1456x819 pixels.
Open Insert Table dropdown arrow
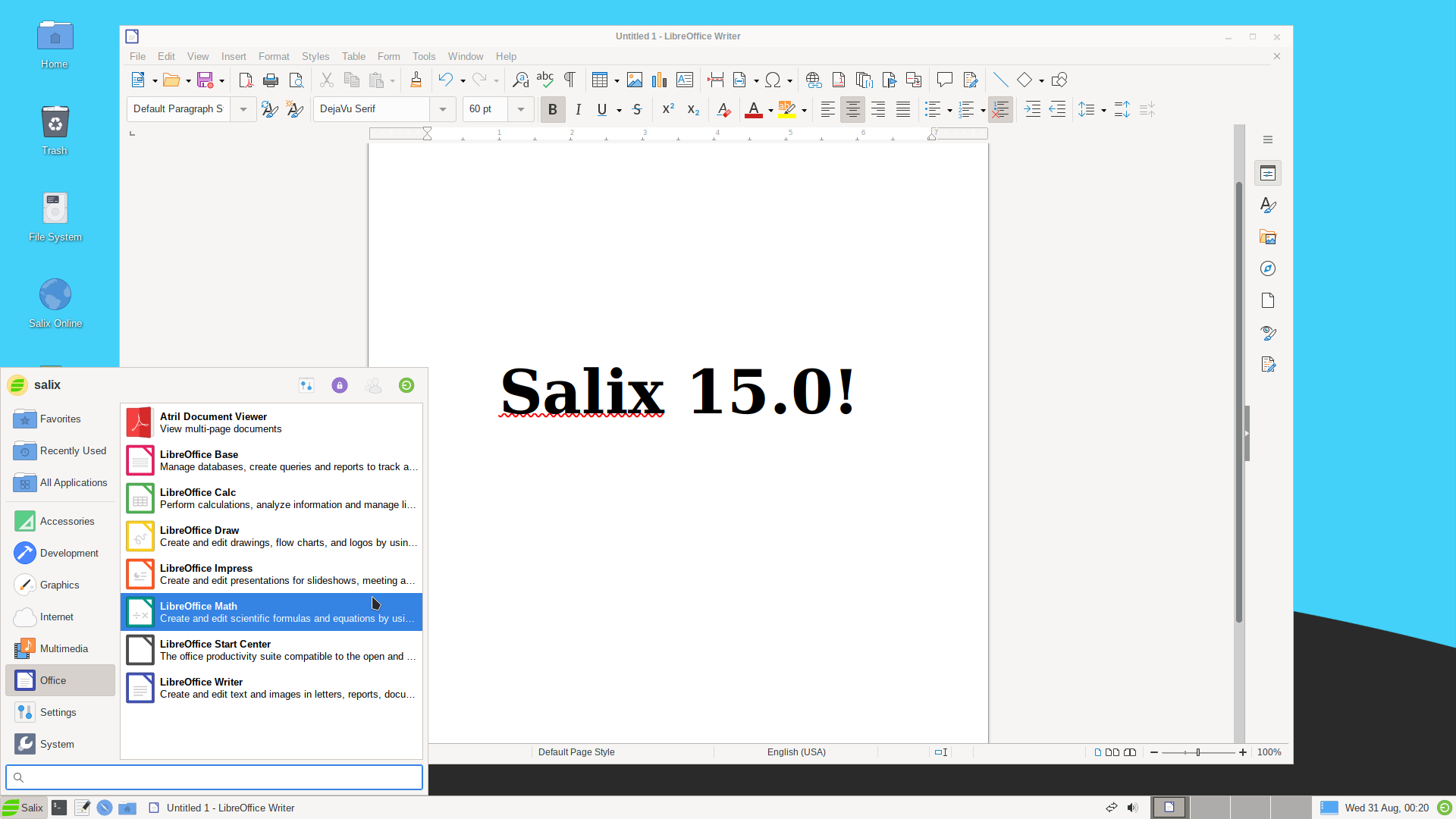617,81
